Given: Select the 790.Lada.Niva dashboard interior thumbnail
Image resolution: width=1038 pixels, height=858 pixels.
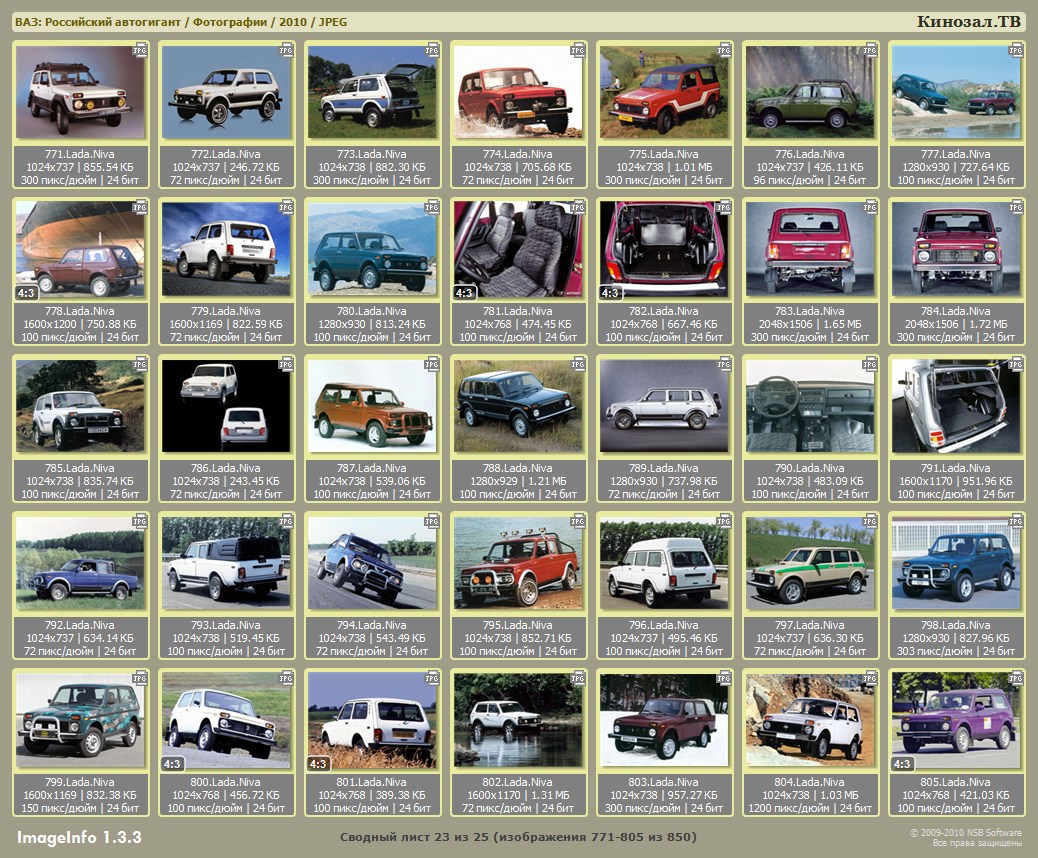Looking at the screenshot, I should click(810, 406).
